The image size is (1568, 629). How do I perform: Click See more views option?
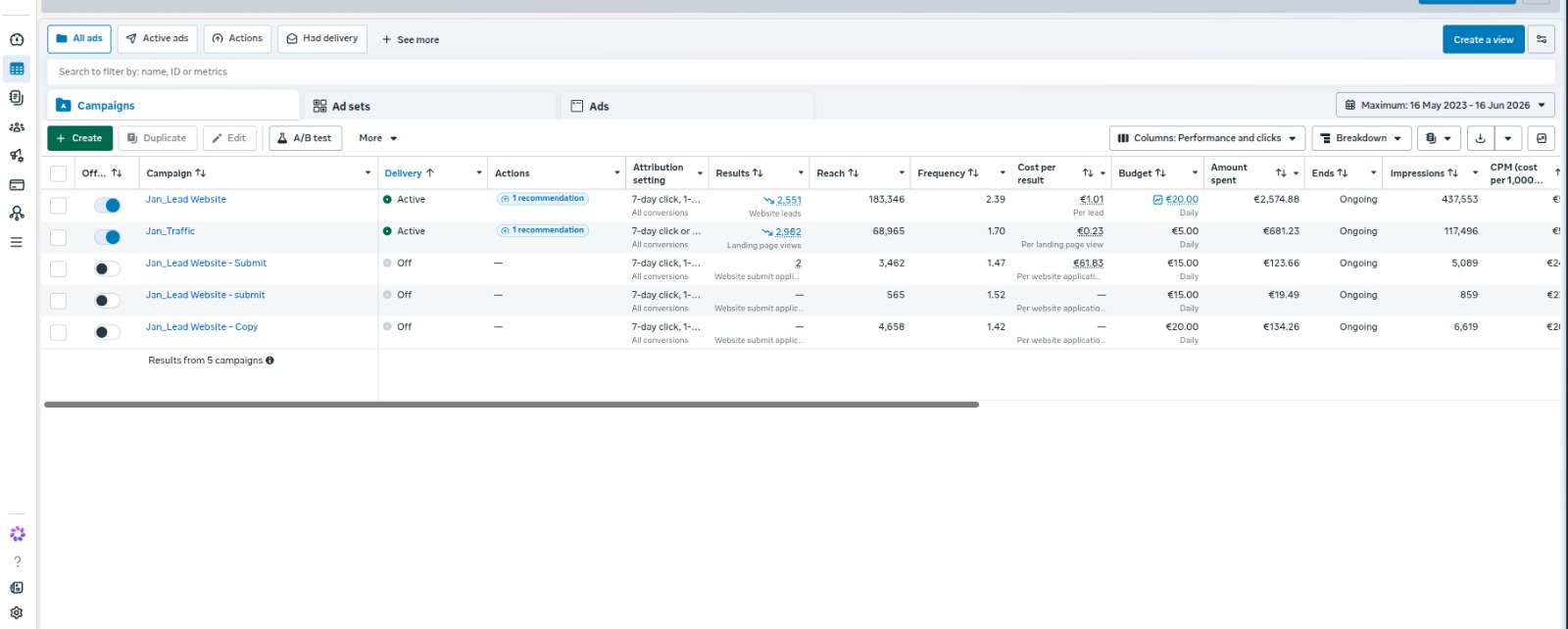click(411, 40)
